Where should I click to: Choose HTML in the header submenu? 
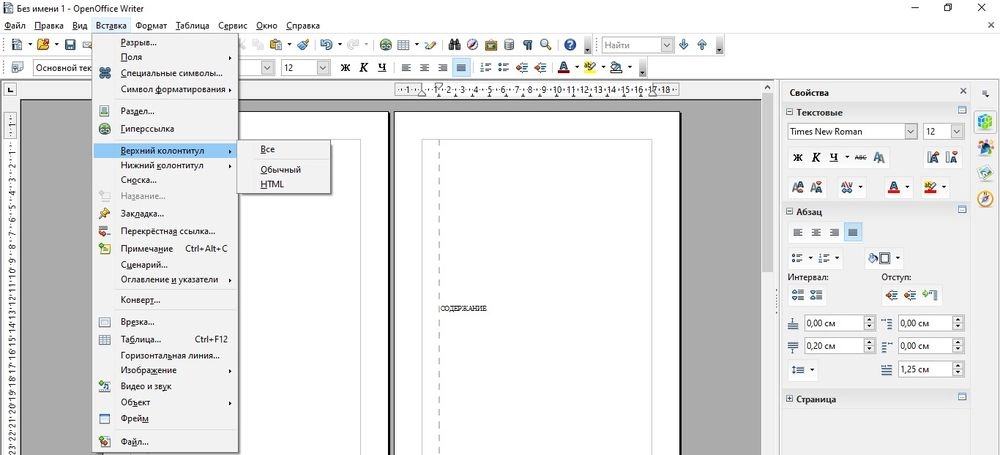click(272, 184)
